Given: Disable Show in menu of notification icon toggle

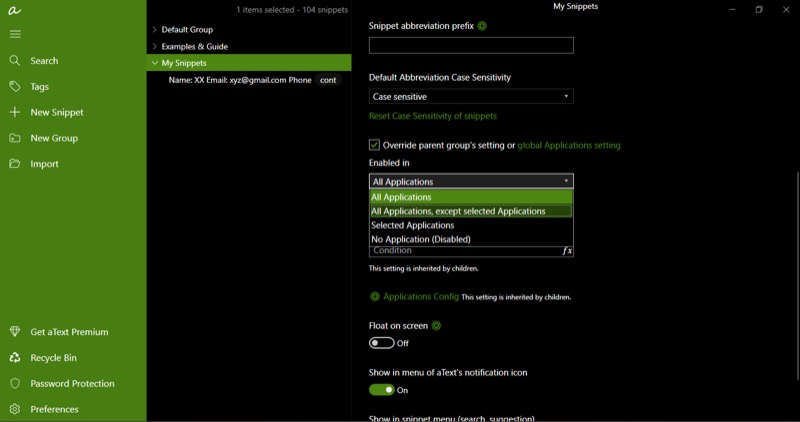Looking at the screenshot, I should coord(382,390).
